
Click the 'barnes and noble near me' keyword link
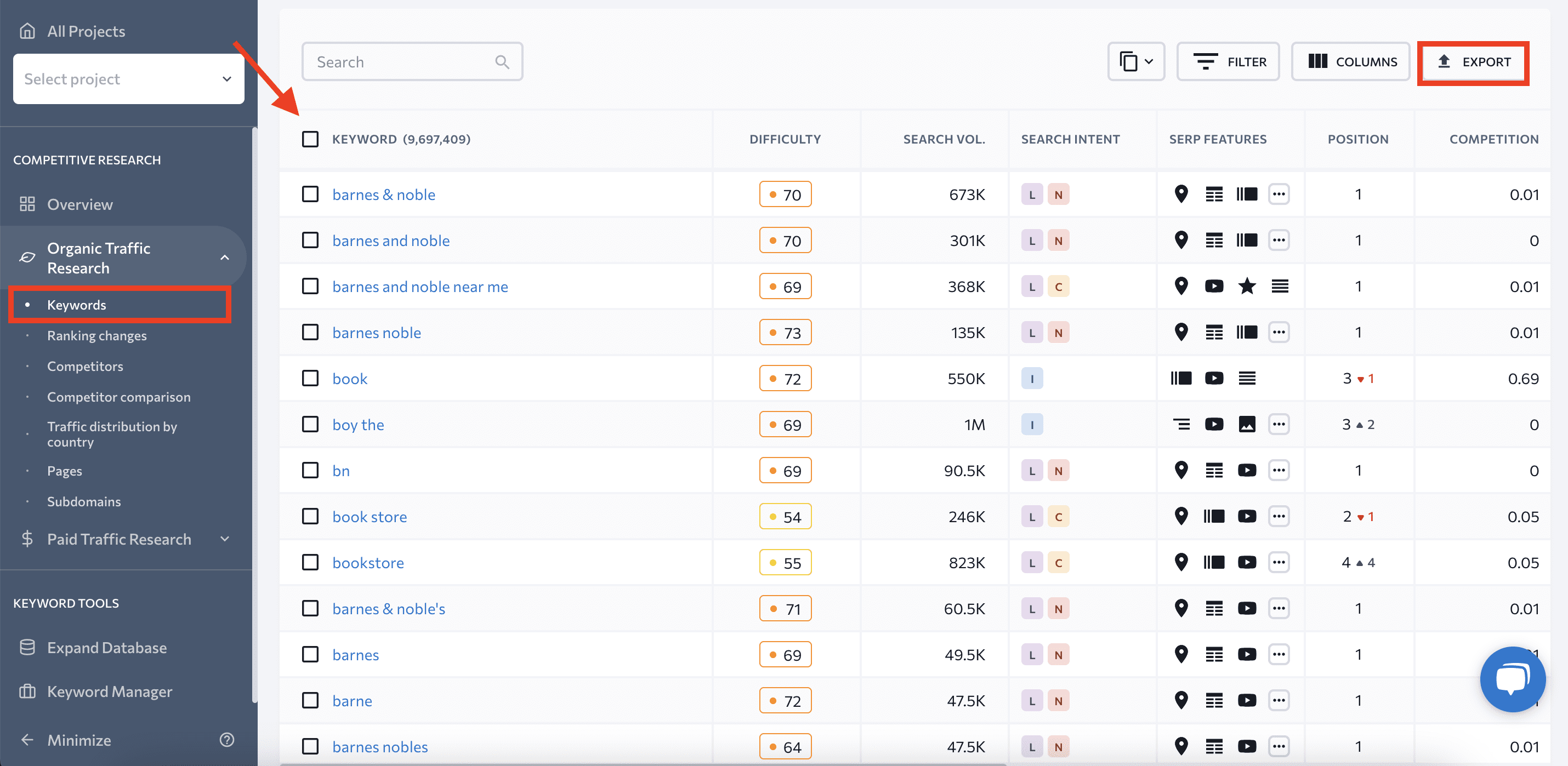click(420, 286)
